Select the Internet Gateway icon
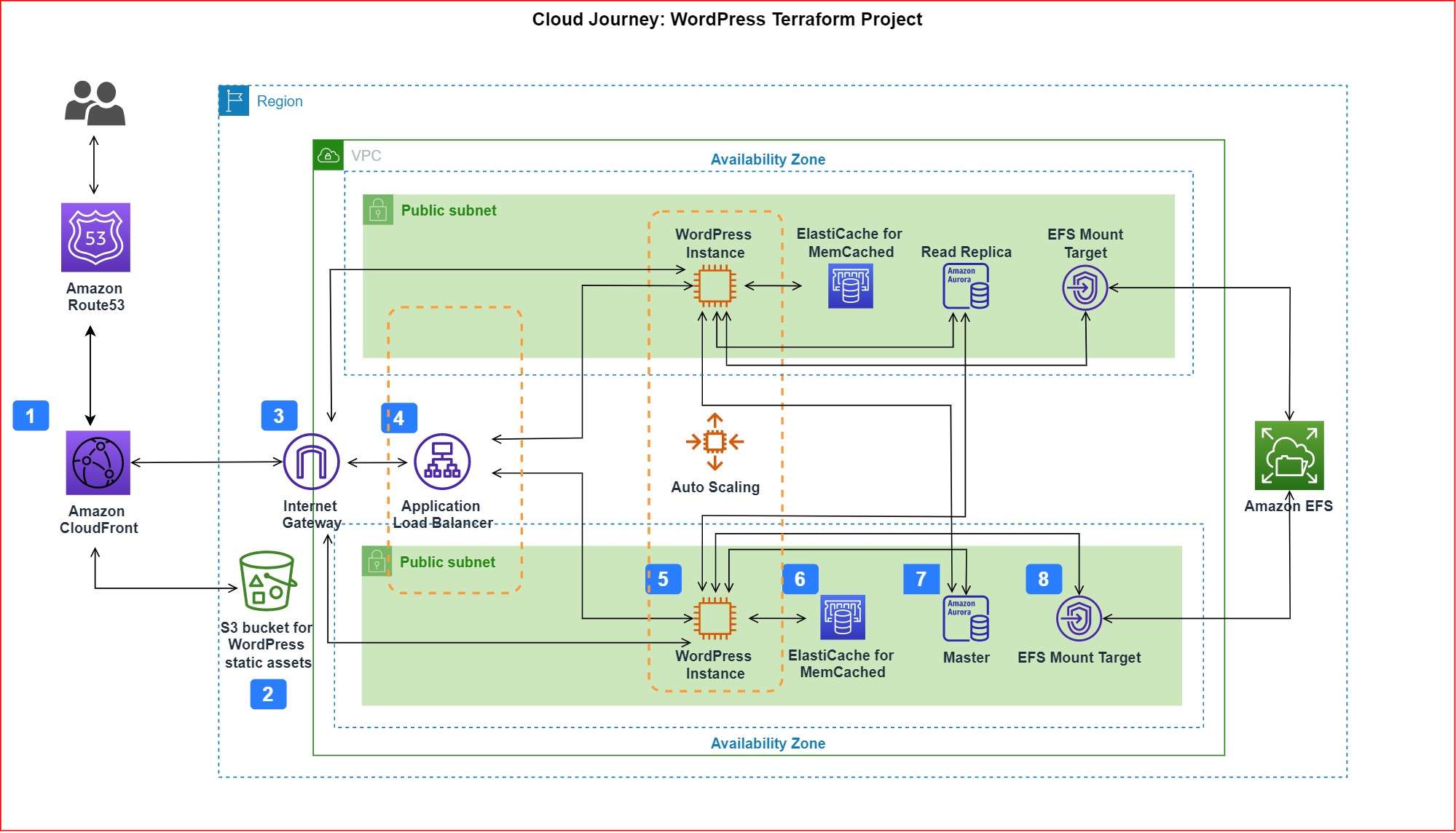Image resolution: width=1456 pixels, height=833 pixels. [311, 462]
